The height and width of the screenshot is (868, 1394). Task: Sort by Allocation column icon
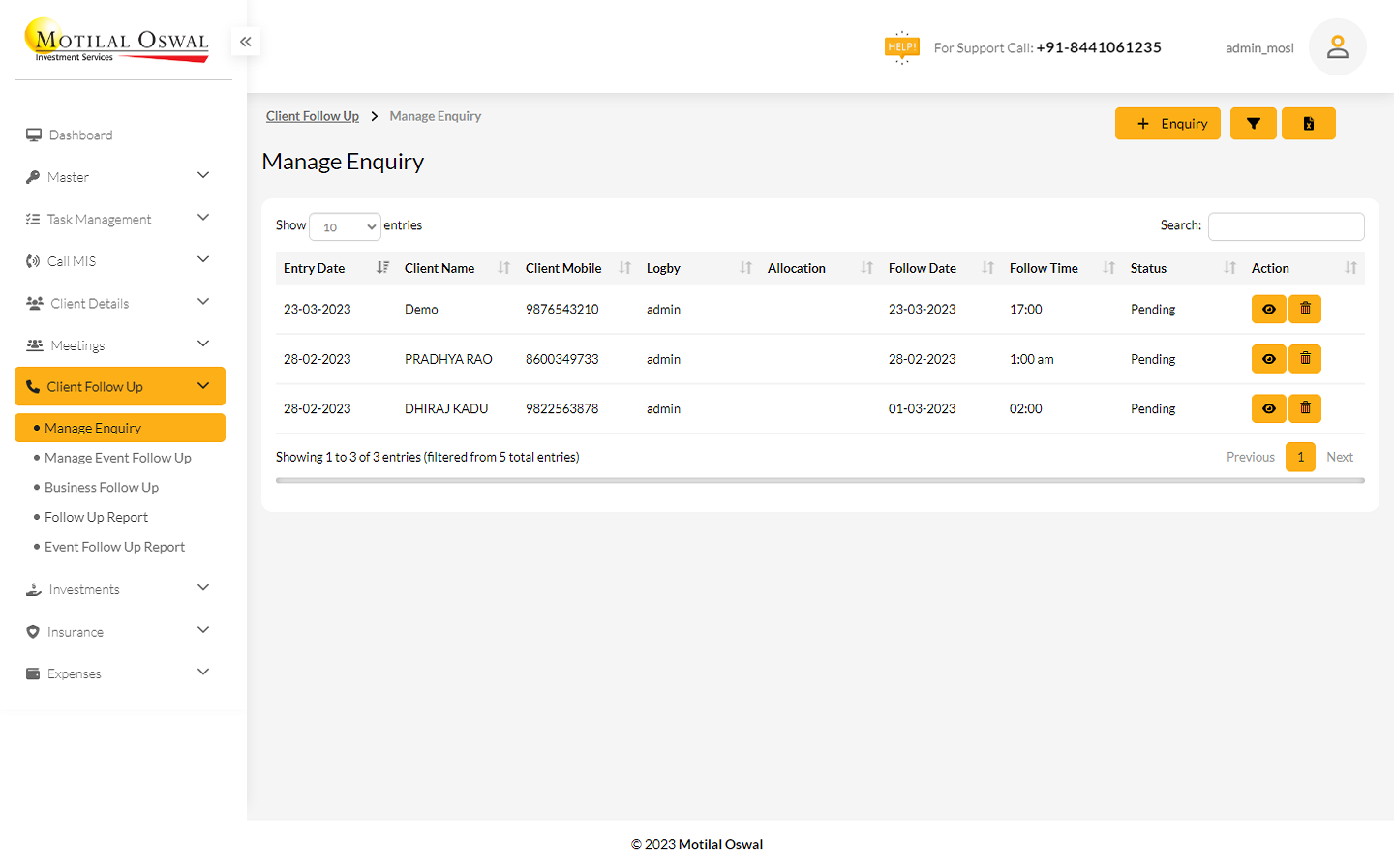(866, 268)
